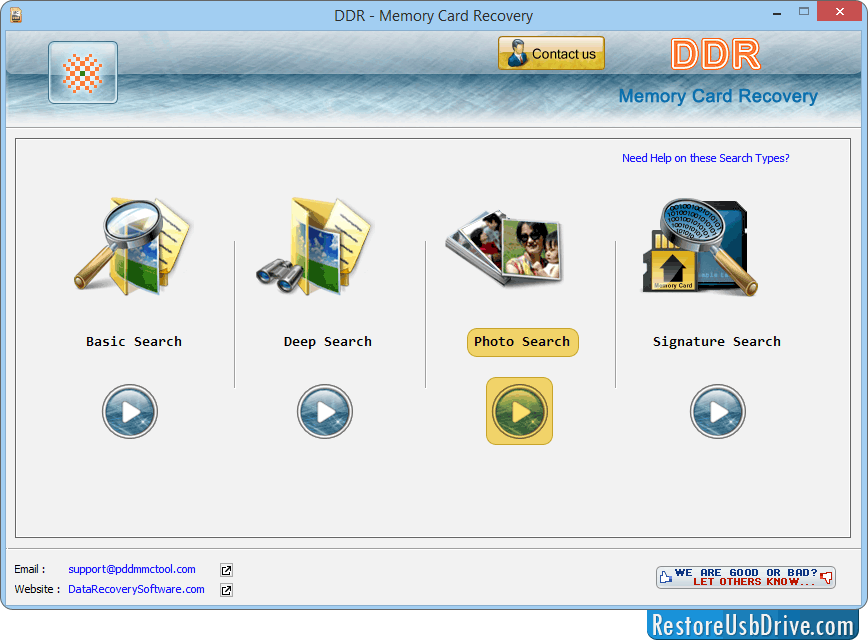This screenshot has width=868, height=640.
Task: Click external link icon beside website address
Action: tap(226, 590)
